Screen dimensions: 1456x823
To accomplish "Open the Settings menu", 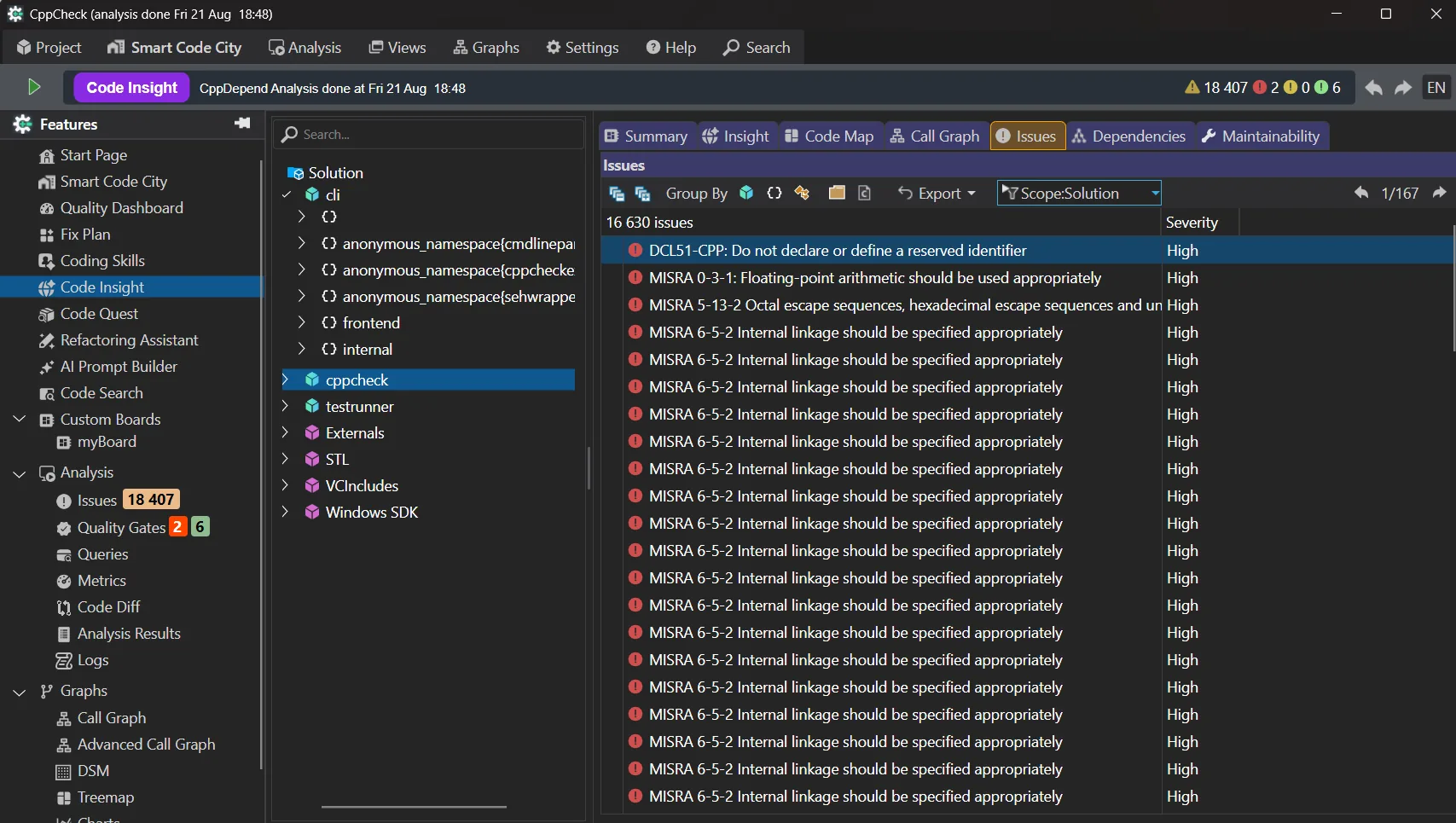I will pyautogui.click(x=583, y=48).
